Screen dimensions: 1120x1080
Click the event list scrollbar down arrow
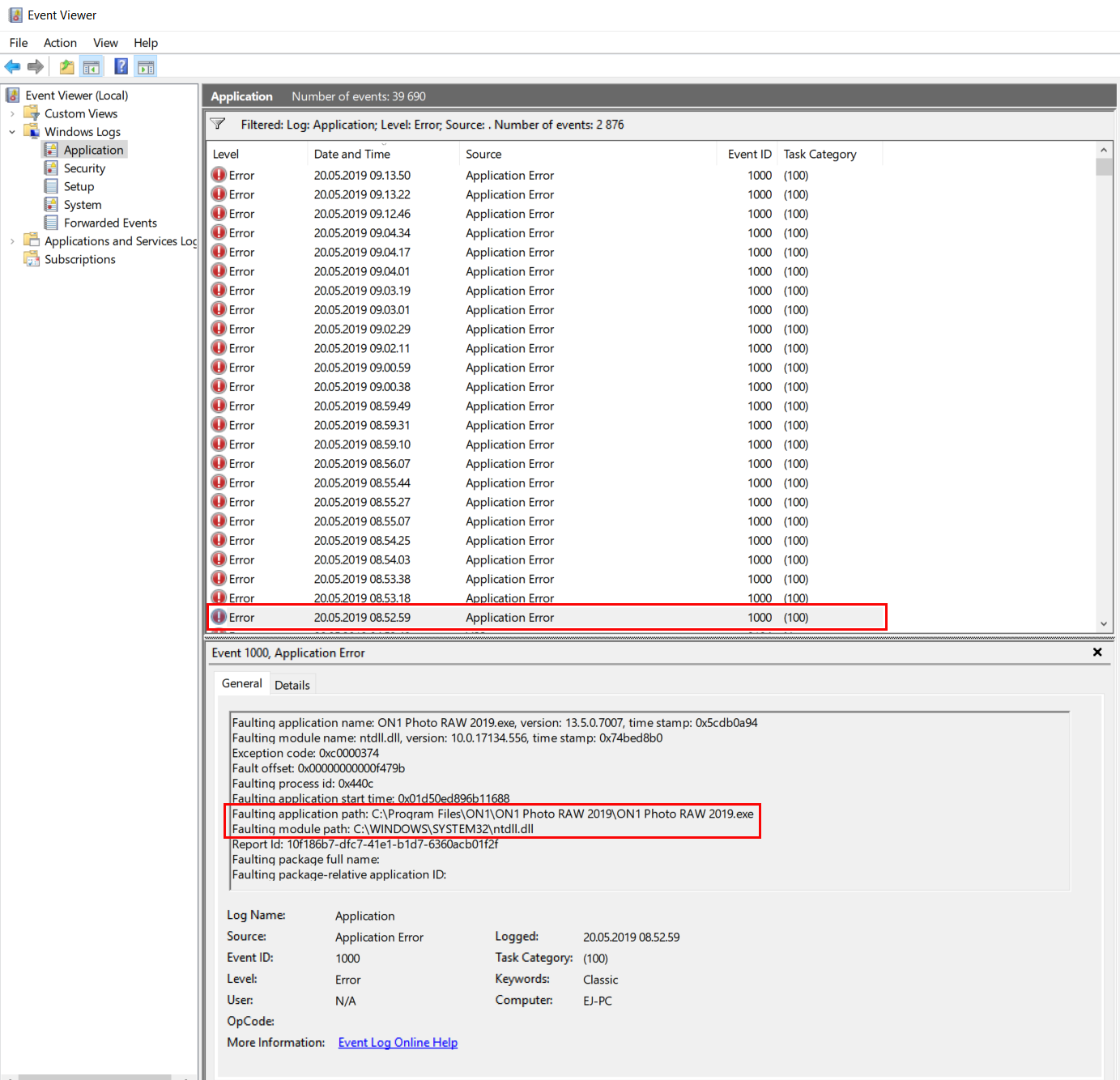[1103, 623]
